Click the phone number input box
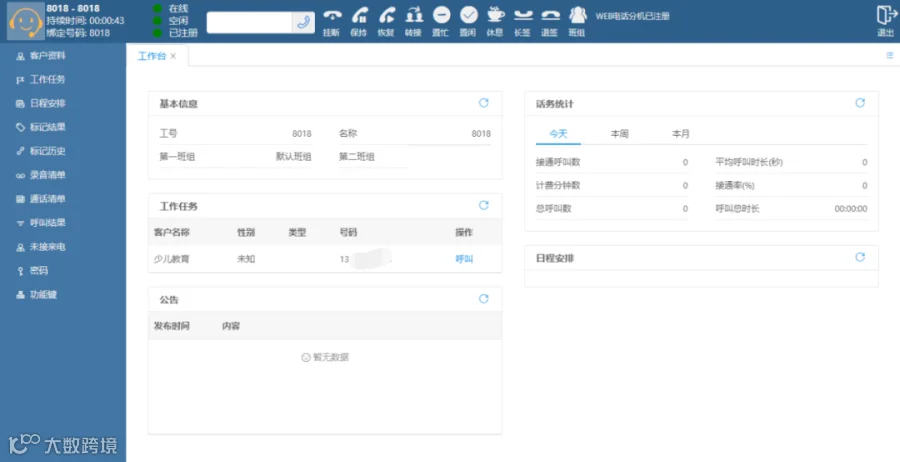900x462 pixels. point(250,22)
